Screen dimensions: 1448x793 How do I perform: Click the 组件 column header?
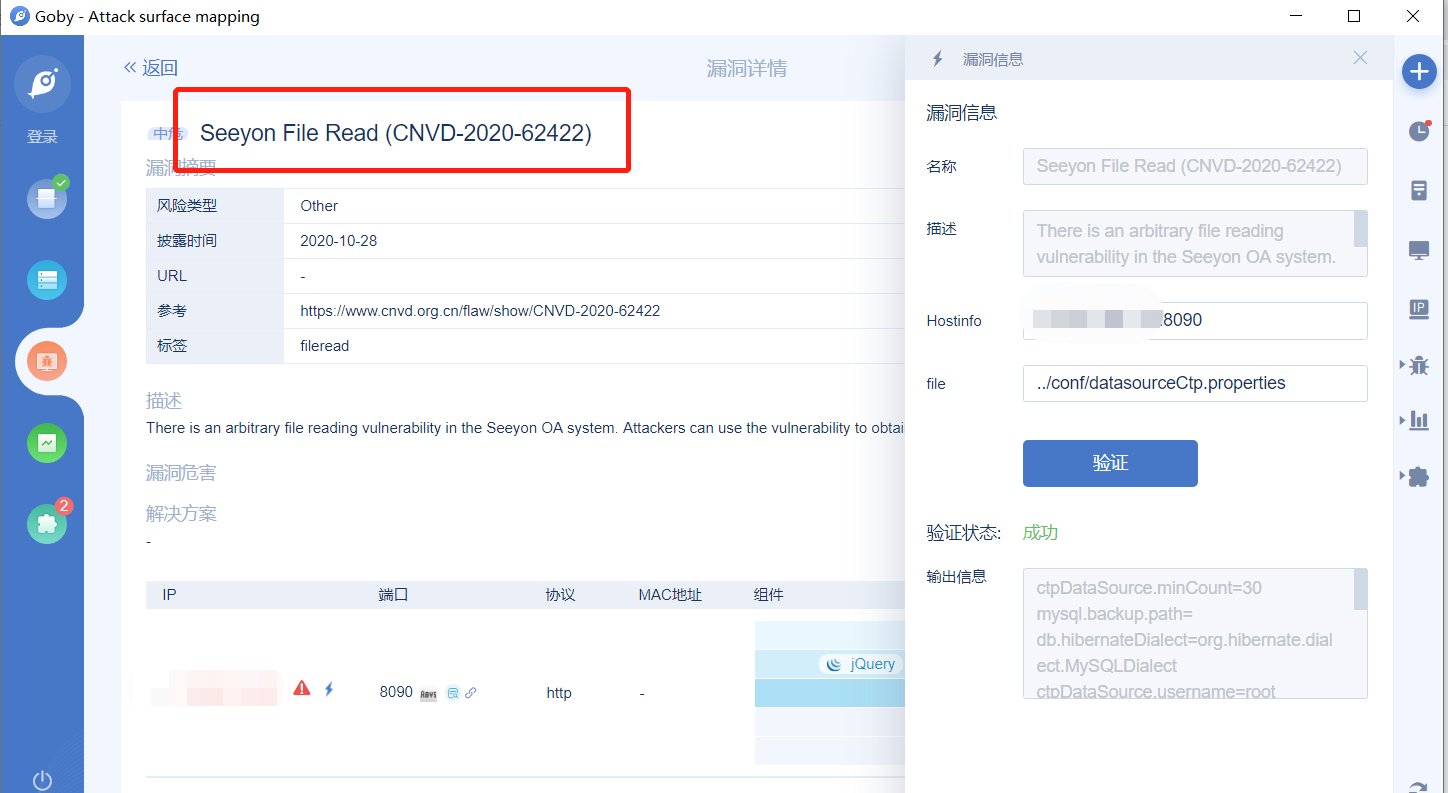click(768, 595)
